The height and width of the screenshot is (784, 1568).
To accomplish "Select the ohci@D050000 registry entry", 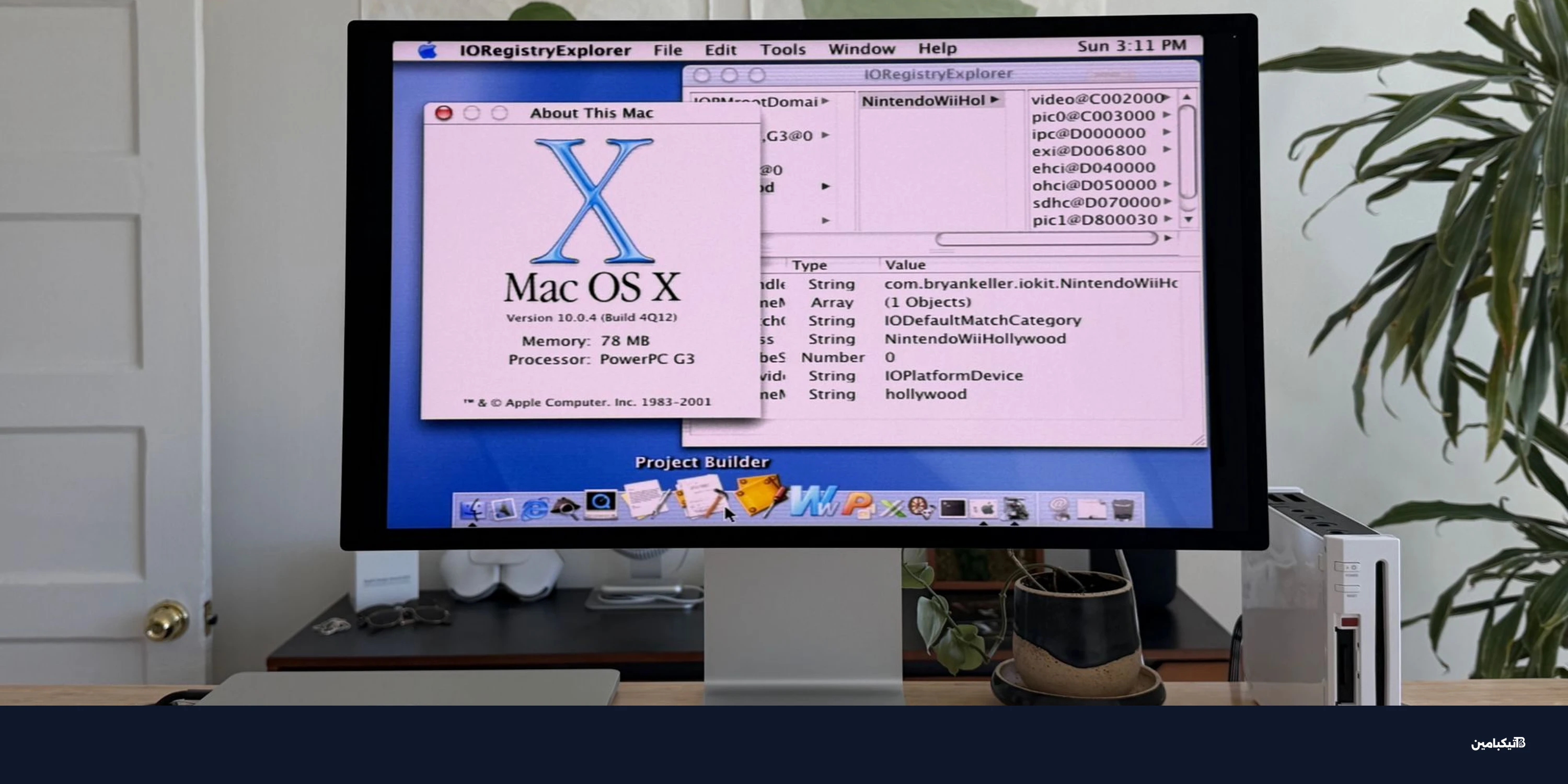I will (1091, 185).
